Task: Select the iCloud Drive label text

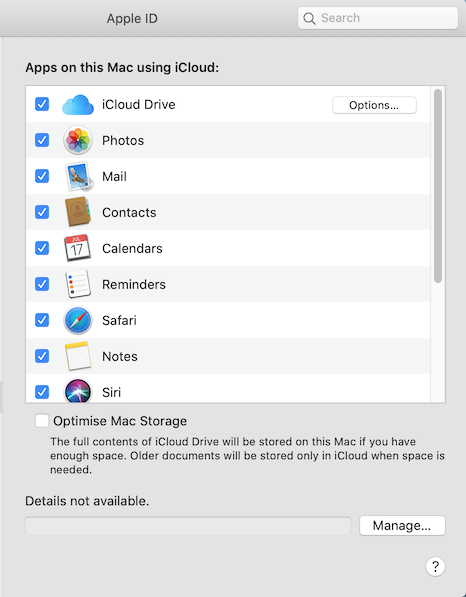Action: pos(139,104)
